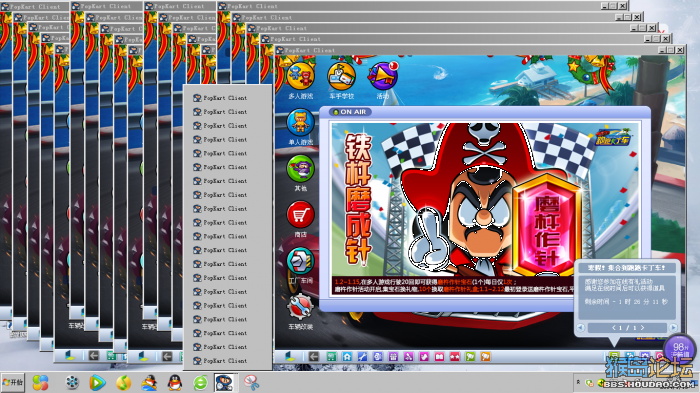Click the 寒假!集合跳跳卡丁车 notice title
Screen dimensions: 700x393
626,268
